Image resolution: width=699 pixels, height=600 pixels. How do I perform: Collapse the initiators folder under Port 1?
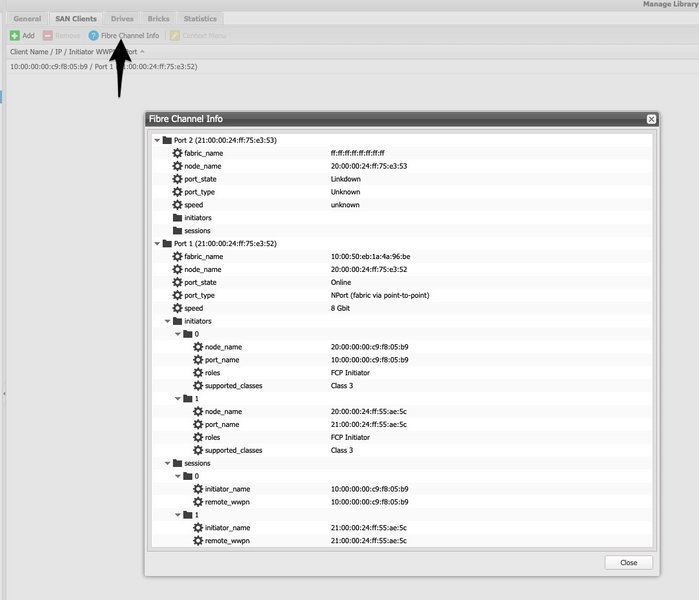point(167,321)
